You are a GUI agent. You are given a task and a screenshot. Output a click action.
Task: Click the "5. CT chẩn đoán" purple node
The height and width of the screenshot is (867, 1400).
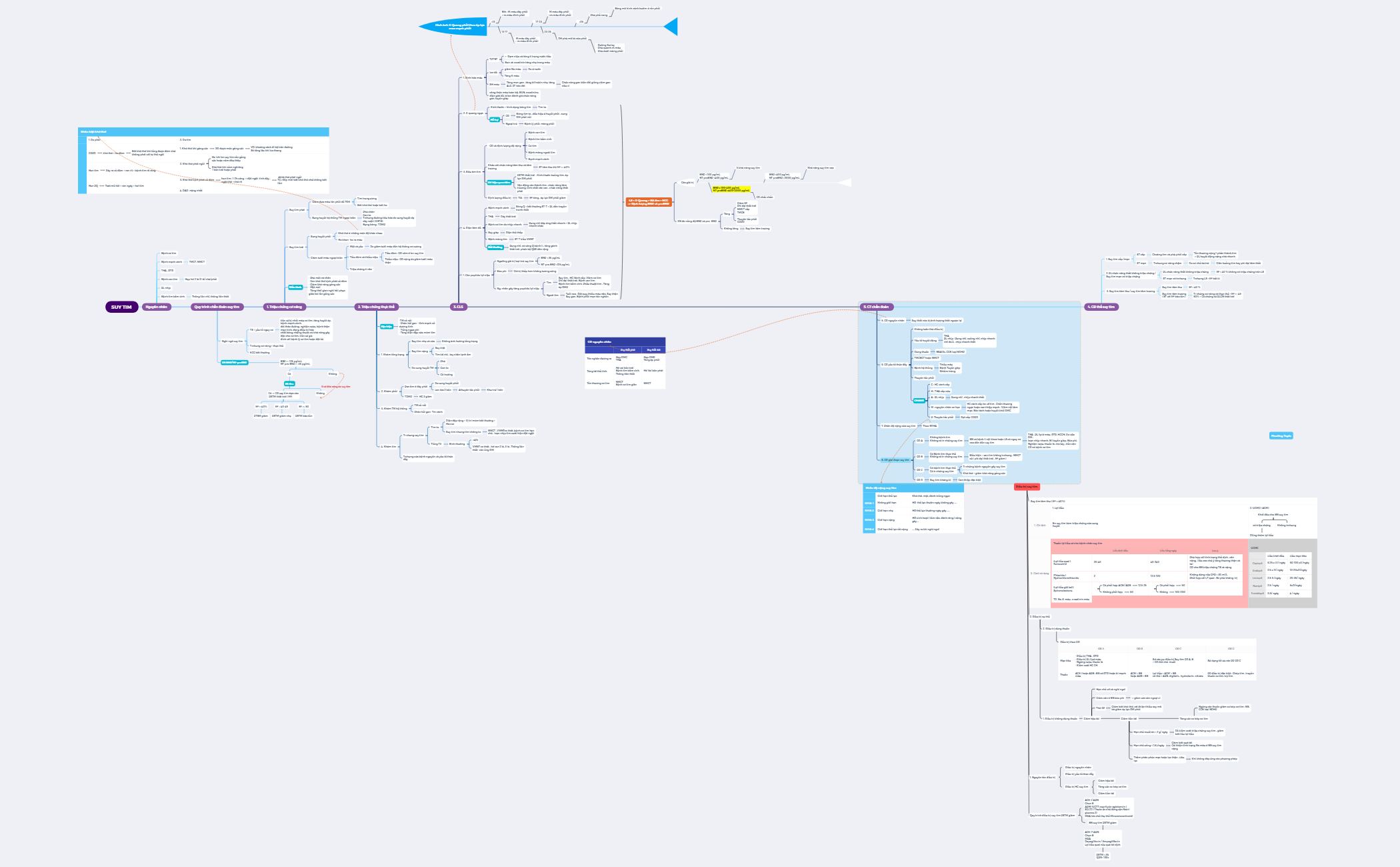(877, 307)
